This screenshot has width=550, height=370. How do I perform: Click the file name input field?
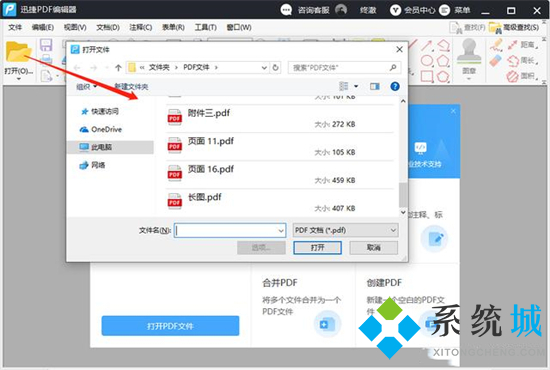[x=230, y=231]
